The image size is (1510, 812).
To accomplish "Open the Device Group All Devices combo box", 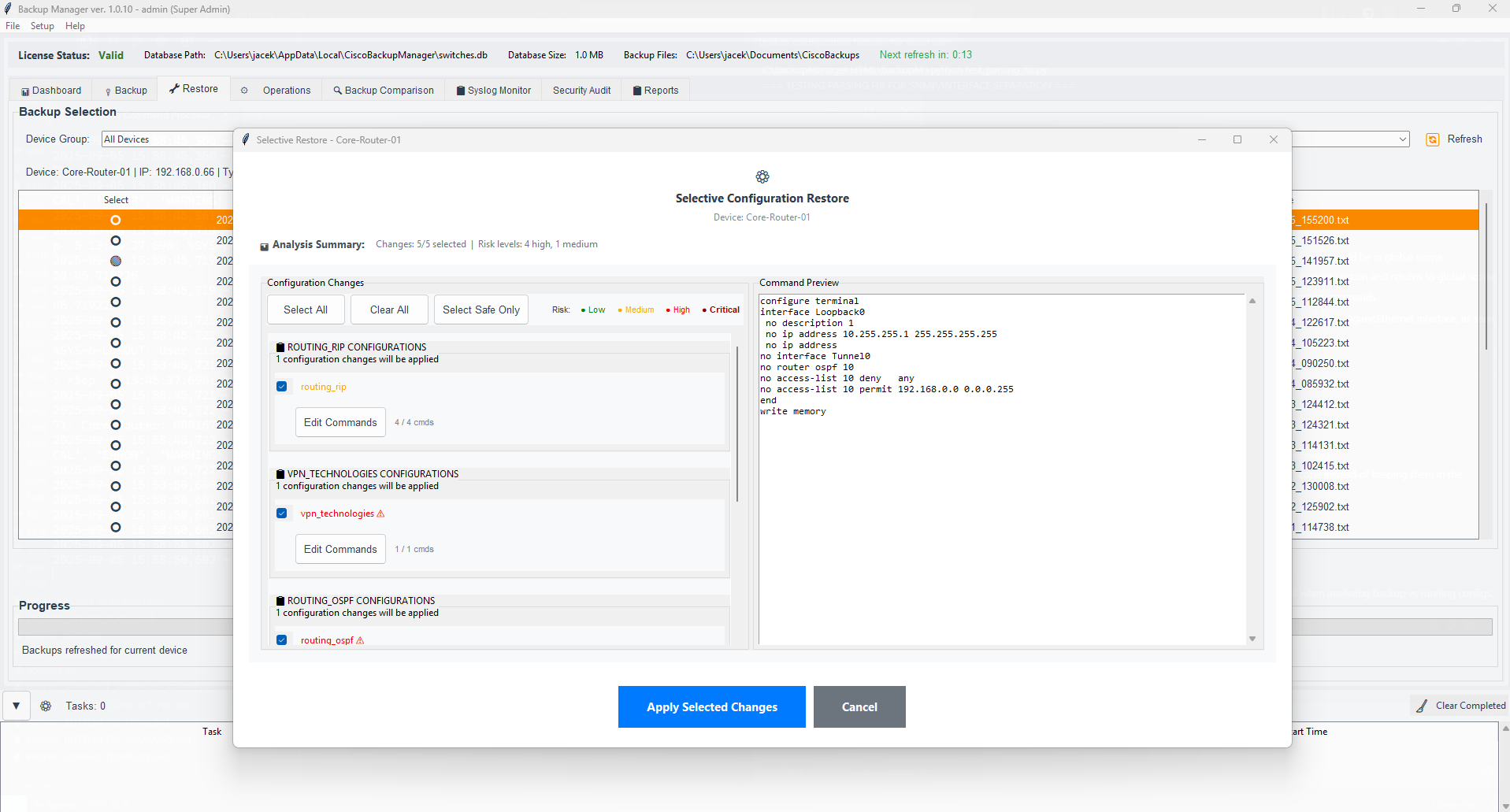I will pos(168,139).
